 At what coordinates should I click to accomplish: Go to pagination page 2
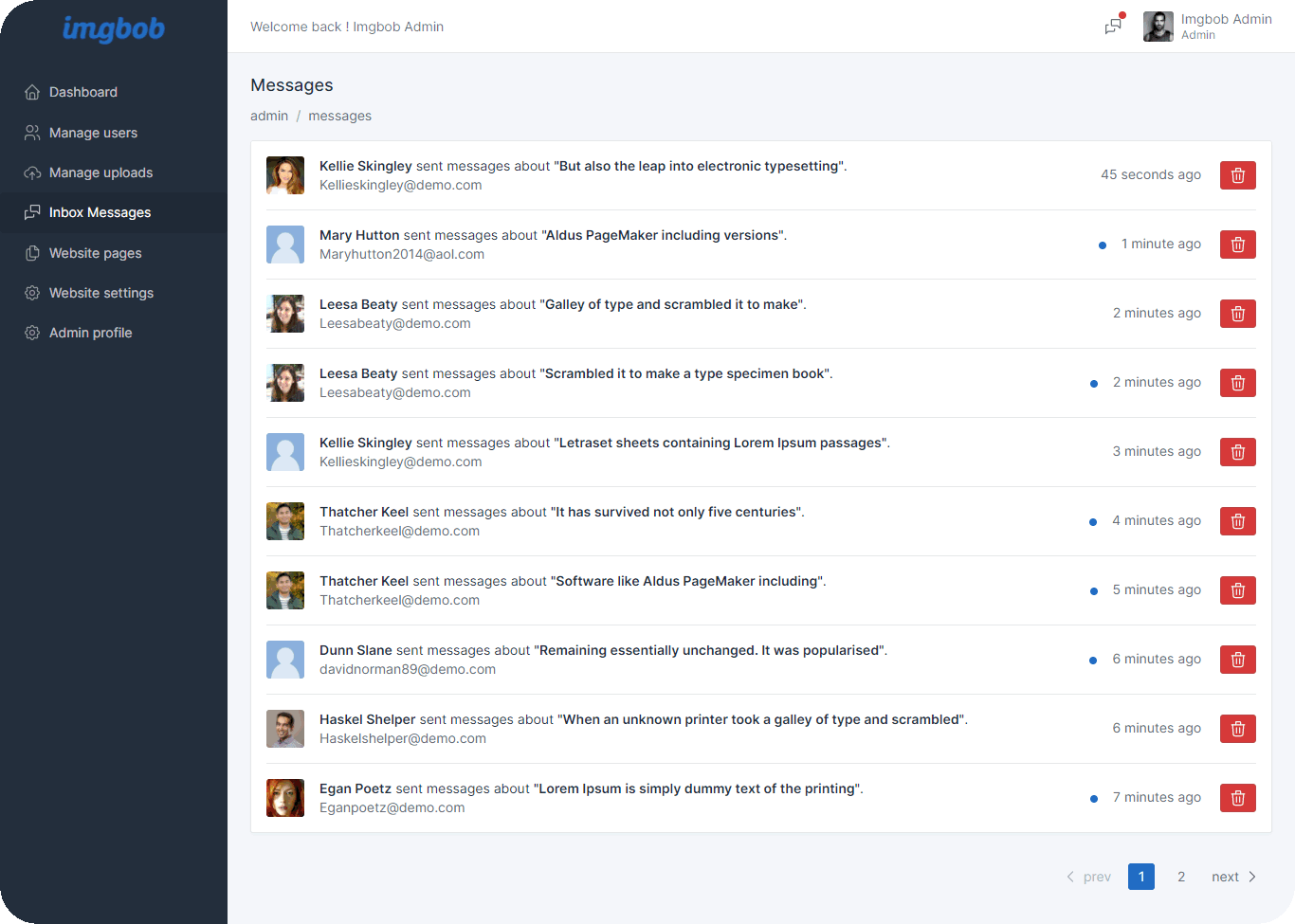(x=1181, y=877)
